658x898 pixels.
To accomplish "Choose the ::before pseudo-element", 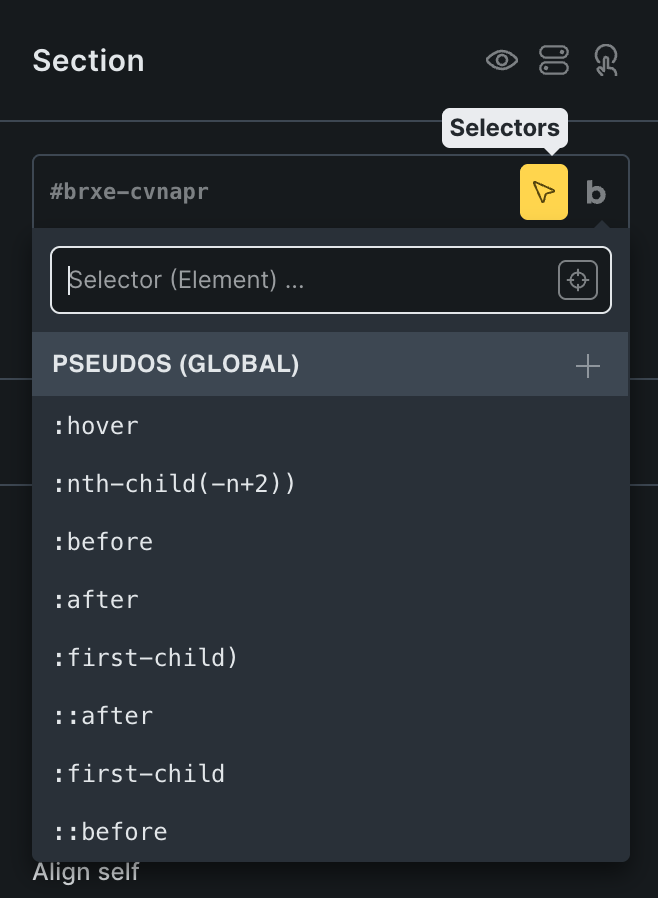I will click(x=110, y=832).
